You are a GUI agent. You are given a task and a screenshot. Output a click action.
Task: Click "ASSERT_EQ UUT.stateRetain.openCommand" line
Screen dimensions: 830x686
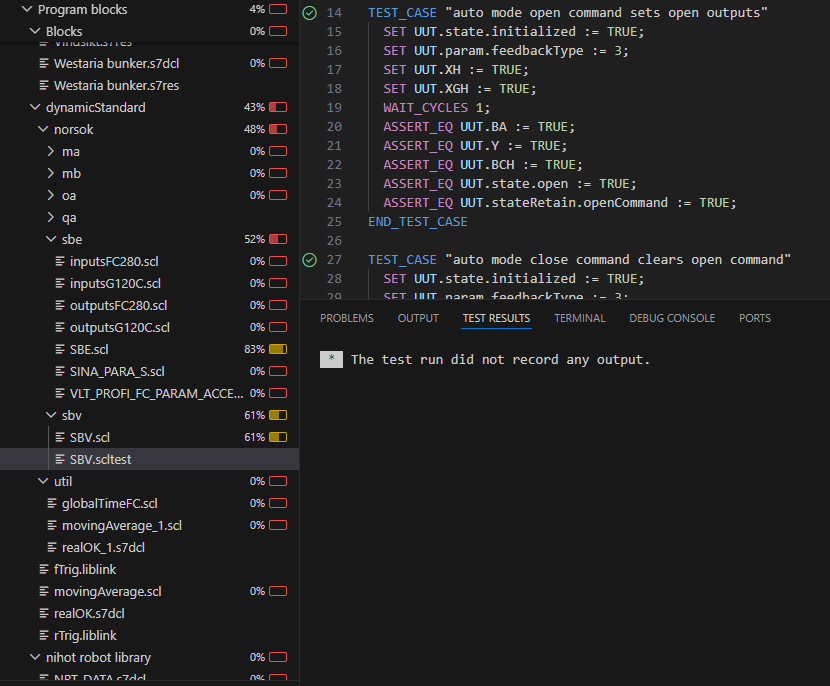pyautogui.click(x=560, y=203)
